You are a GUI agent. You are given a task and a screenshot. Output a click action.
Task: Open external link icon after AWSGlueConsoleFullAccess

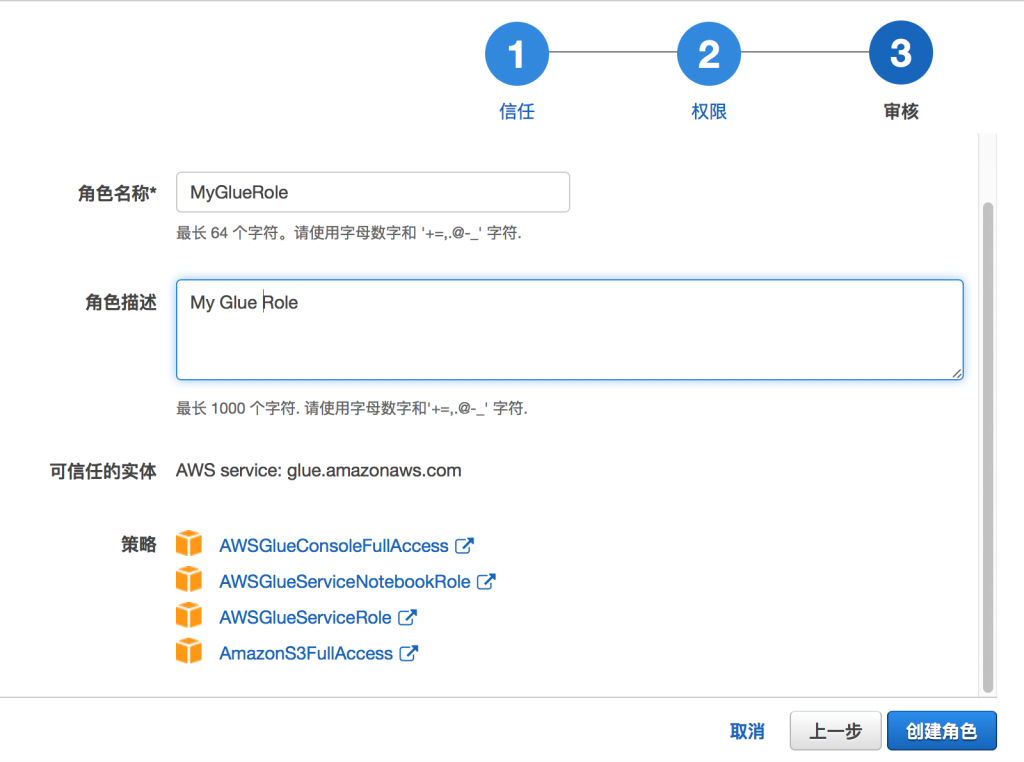click(464, 545)
